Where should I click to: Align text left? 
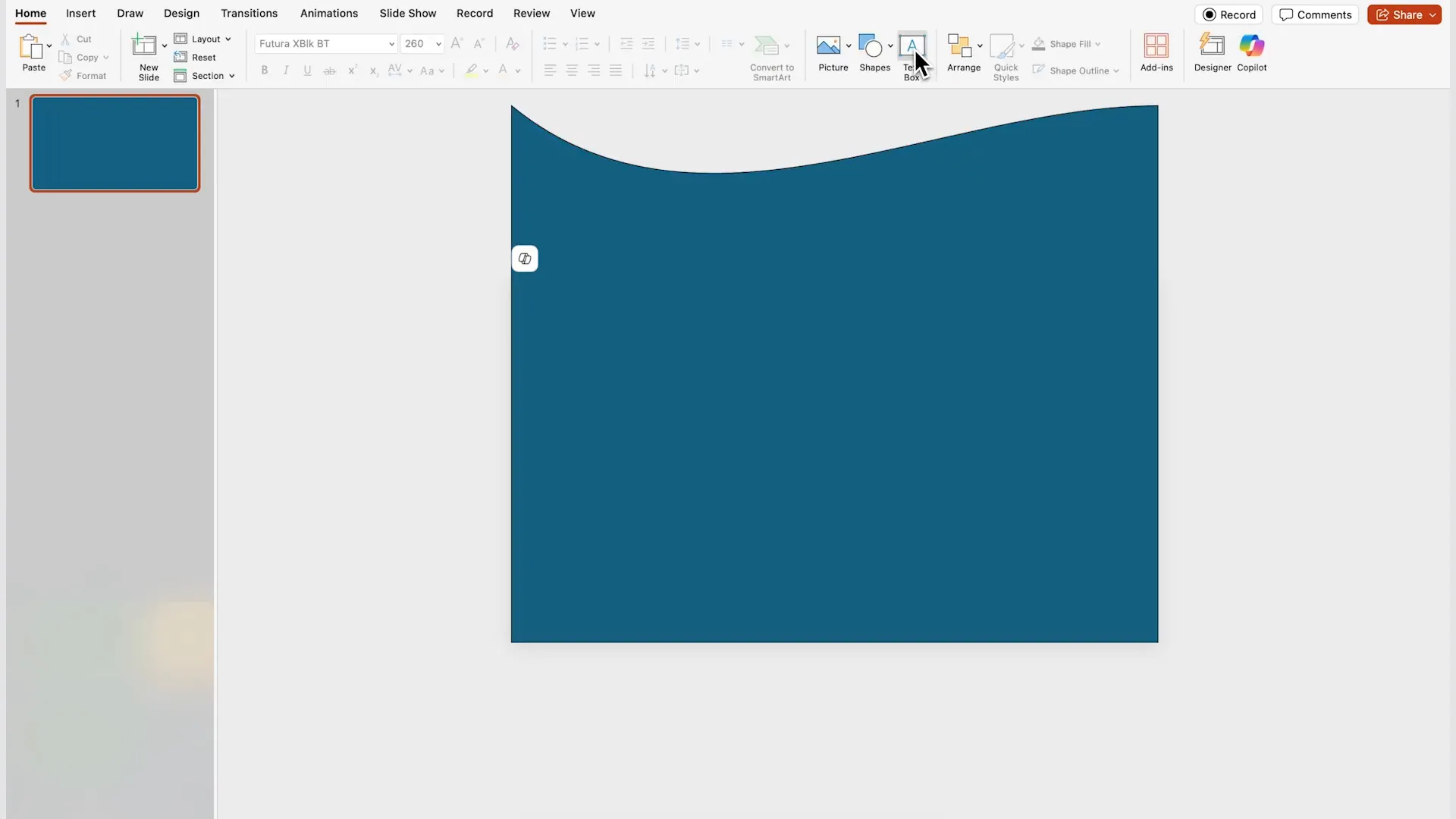(x=551, y=71)
